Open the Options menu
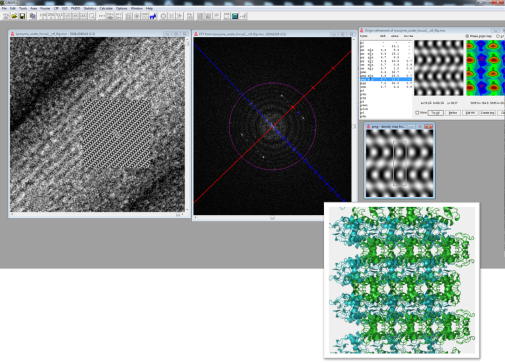The image size is (505, 363). click(x=121, y=8)
